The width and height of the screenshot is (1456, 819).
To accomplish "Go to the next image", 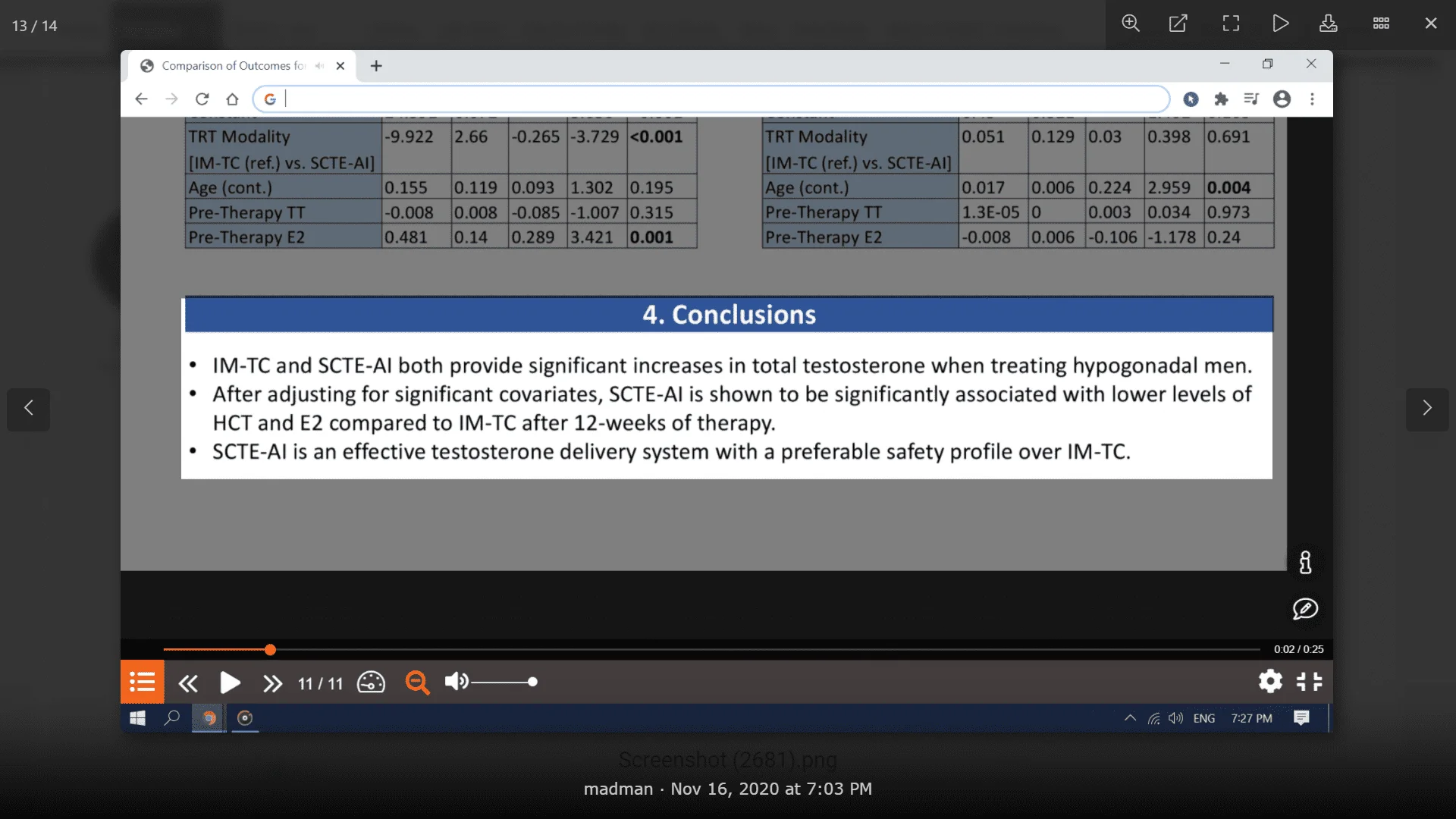I will coord(1427,409).
